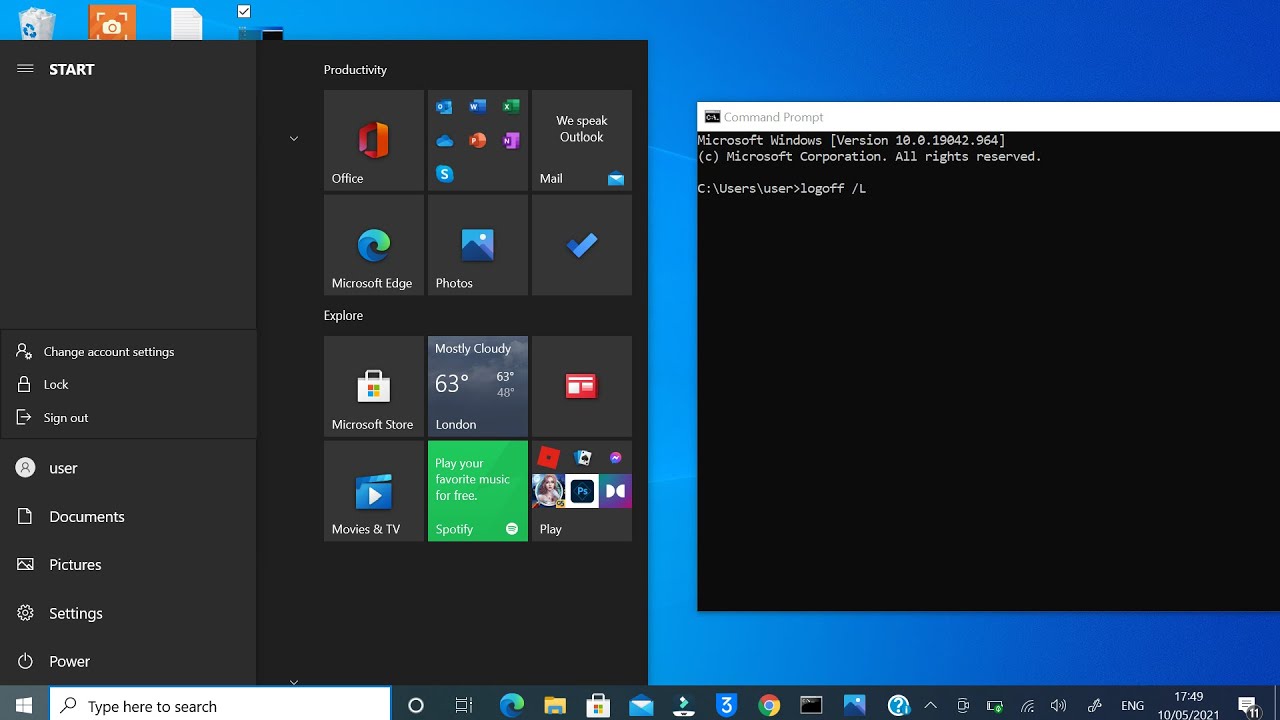
Task: Launch Excel from the Office apps tile
Action: (x=511, y=107)
